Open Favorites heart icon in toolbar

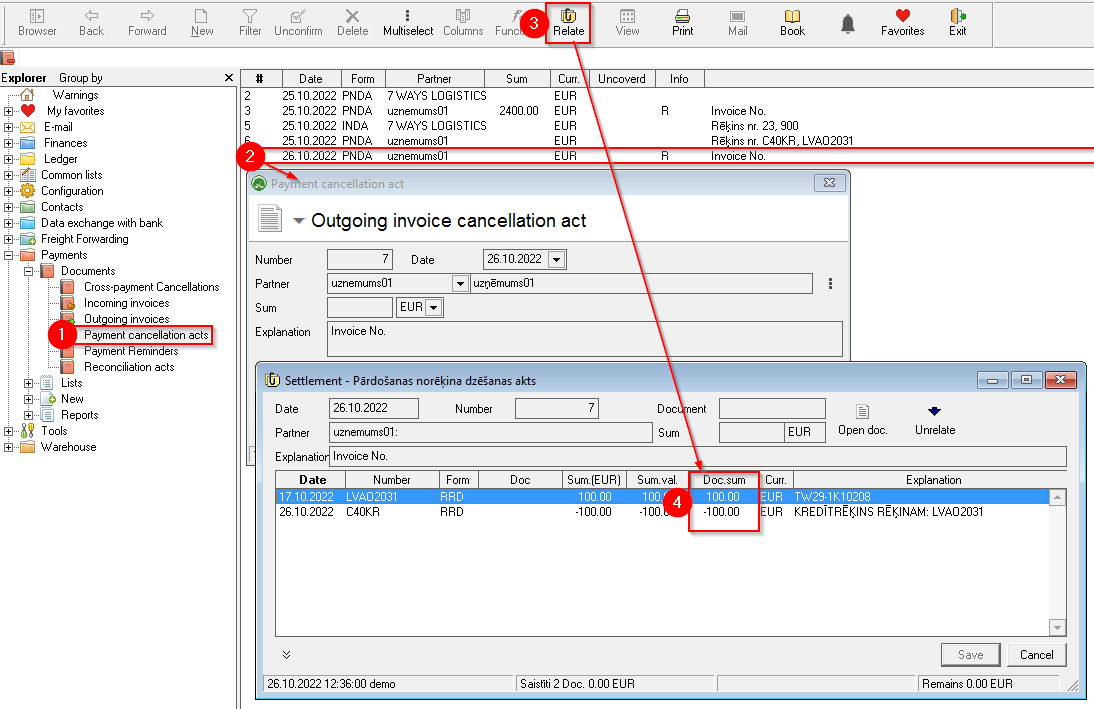click(x=903, y=23)
